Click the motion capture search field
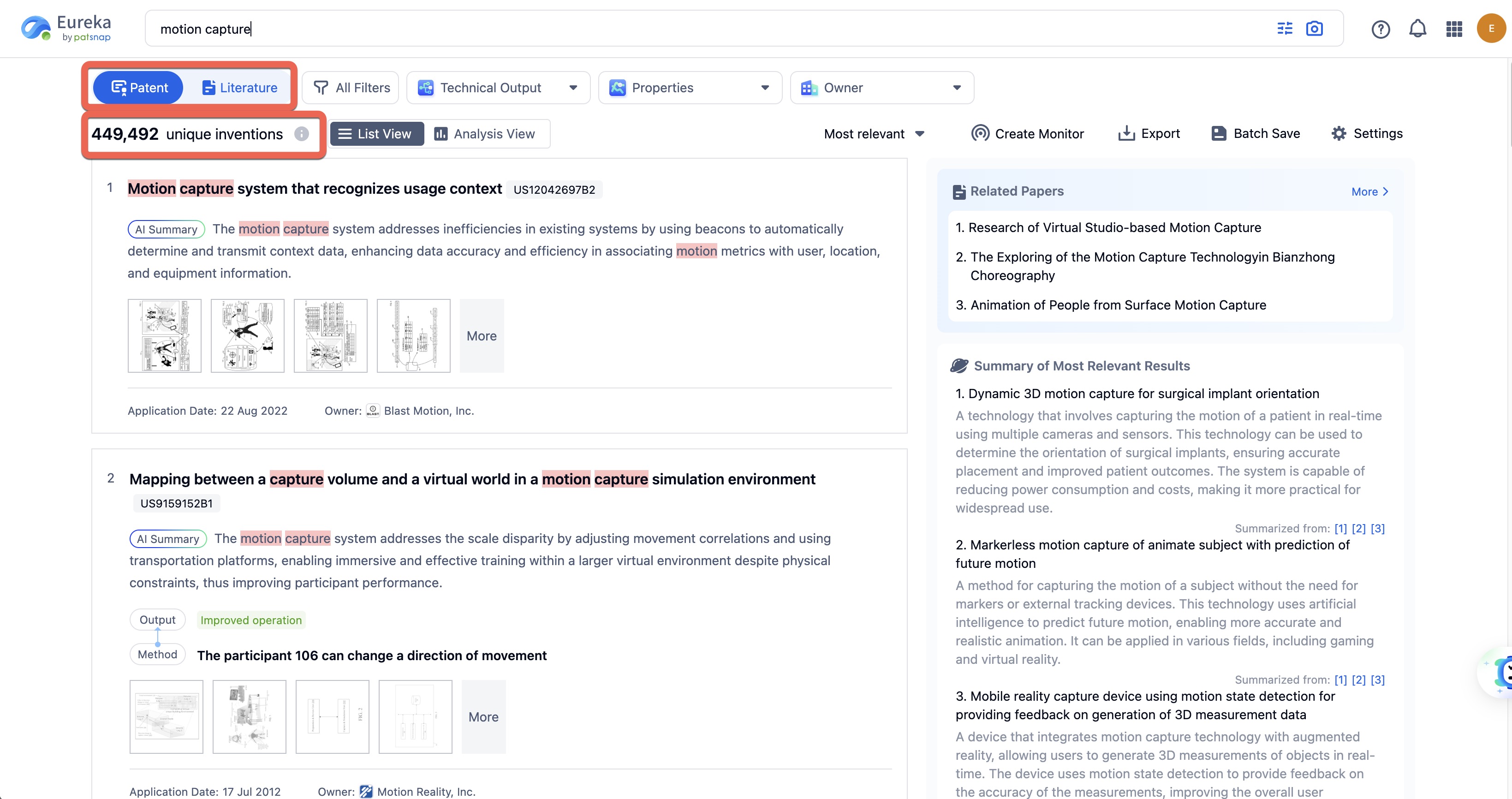The image size is (1512, 799). tap(704, 29)
